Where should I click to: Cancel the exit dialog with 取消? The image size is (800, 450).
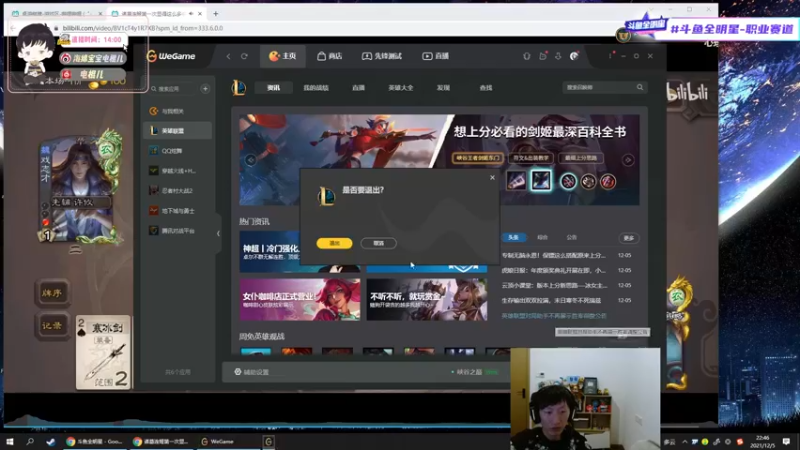(379, 243)
